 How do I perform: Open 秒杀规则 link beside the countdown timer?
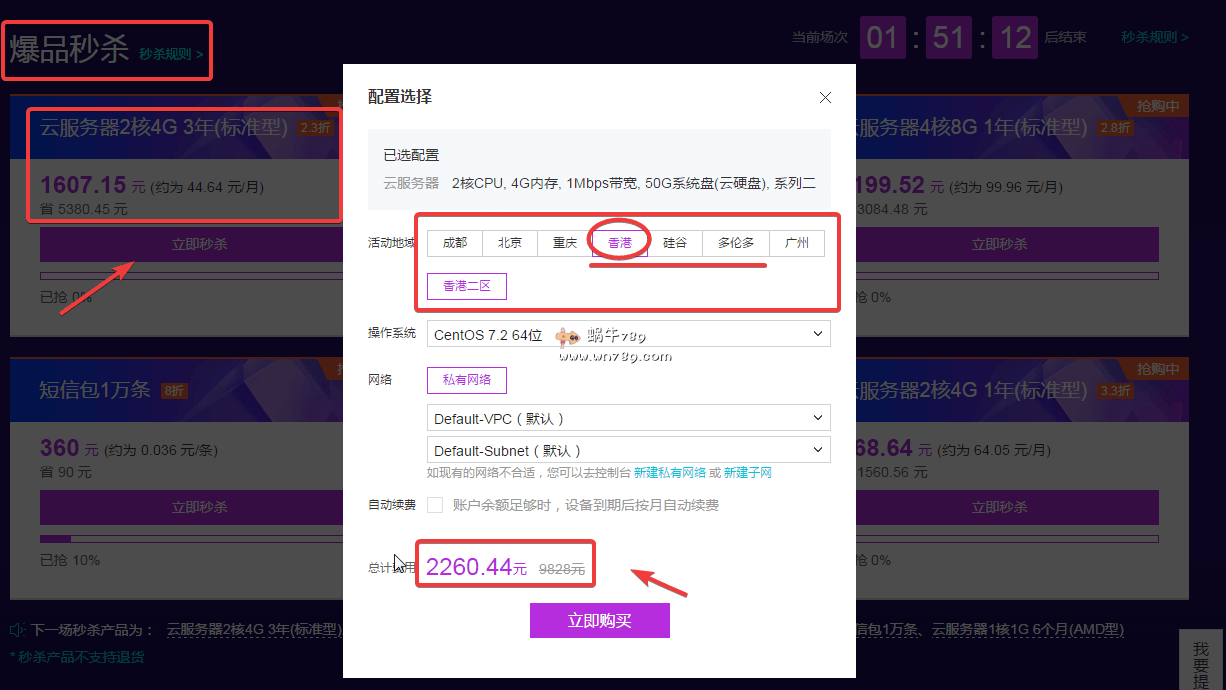pos(1154,37)
